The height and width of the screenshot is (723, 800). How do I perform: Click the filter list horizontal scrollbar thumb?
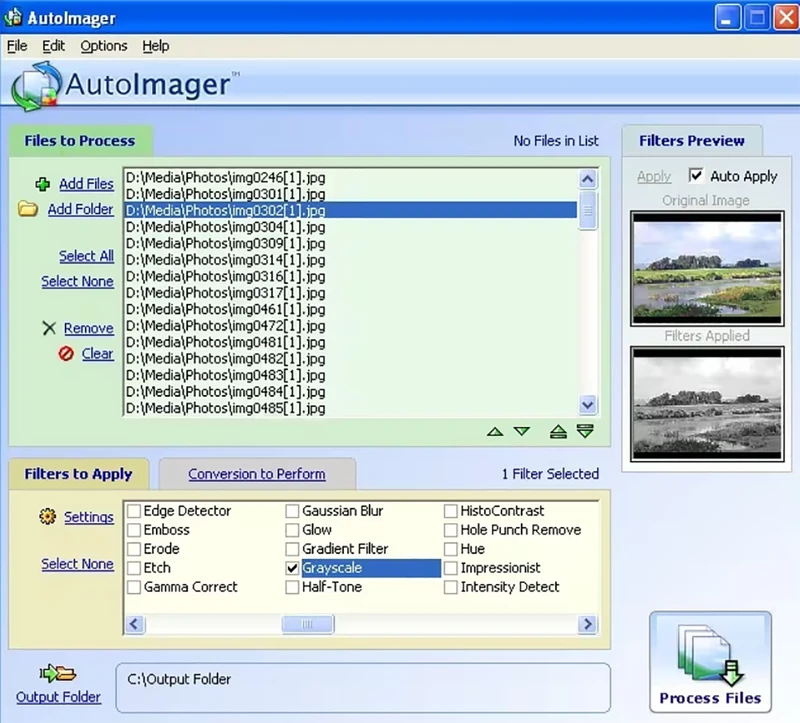pos(308,624)
